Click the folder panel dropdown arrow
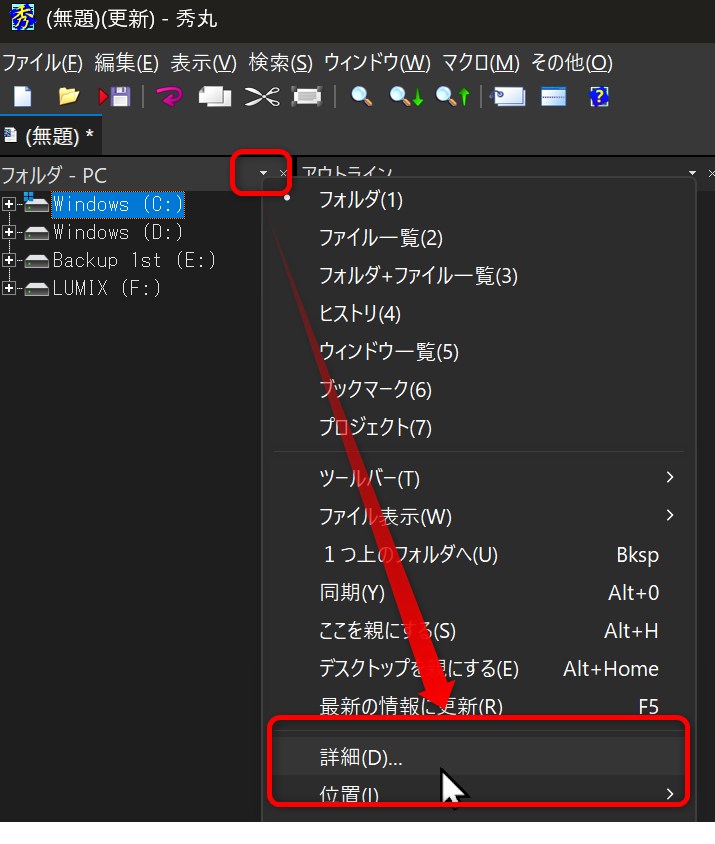 pyautogui.click(x=263, y=174)
